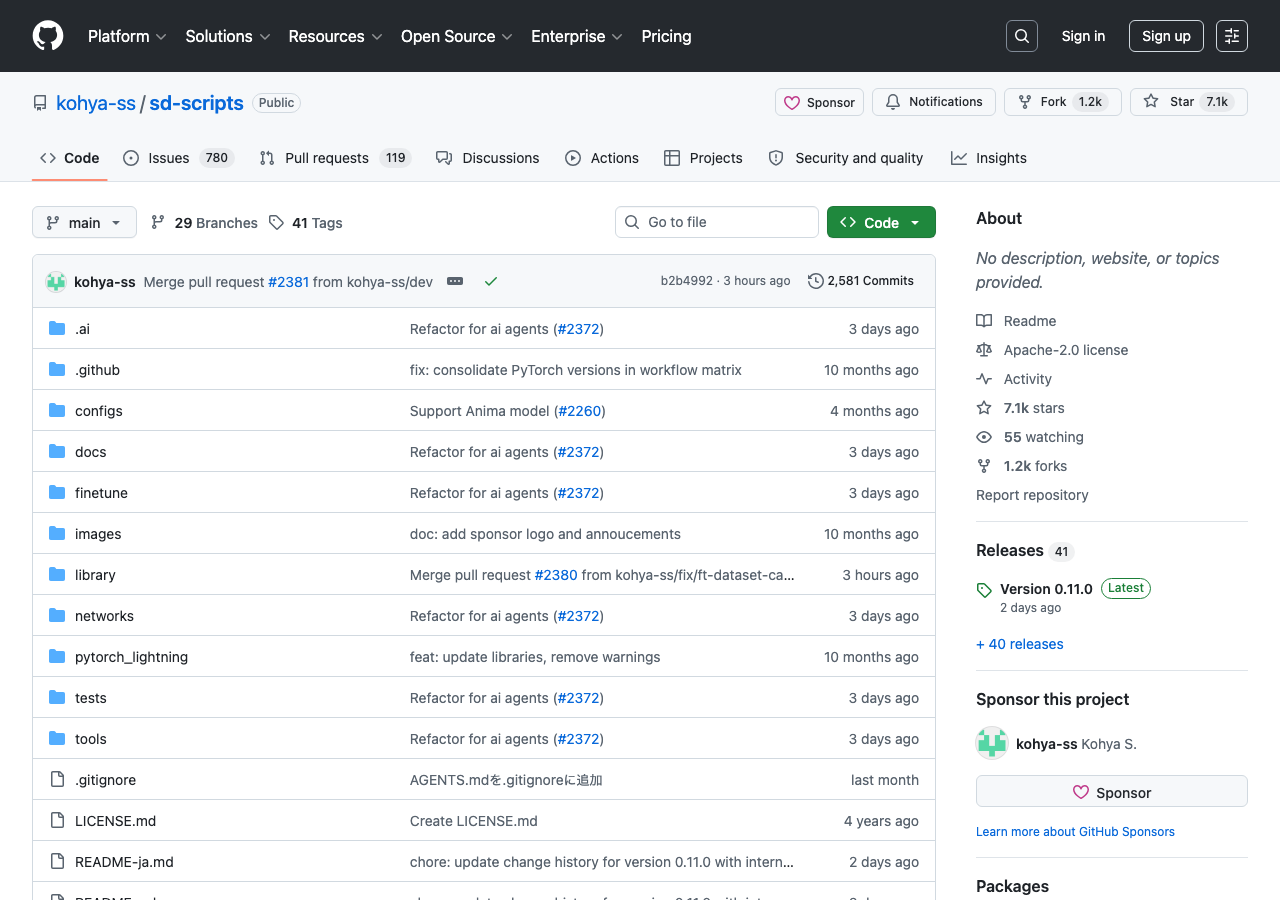
Task: Star the sd-scripts repository
Action: 1189,102
